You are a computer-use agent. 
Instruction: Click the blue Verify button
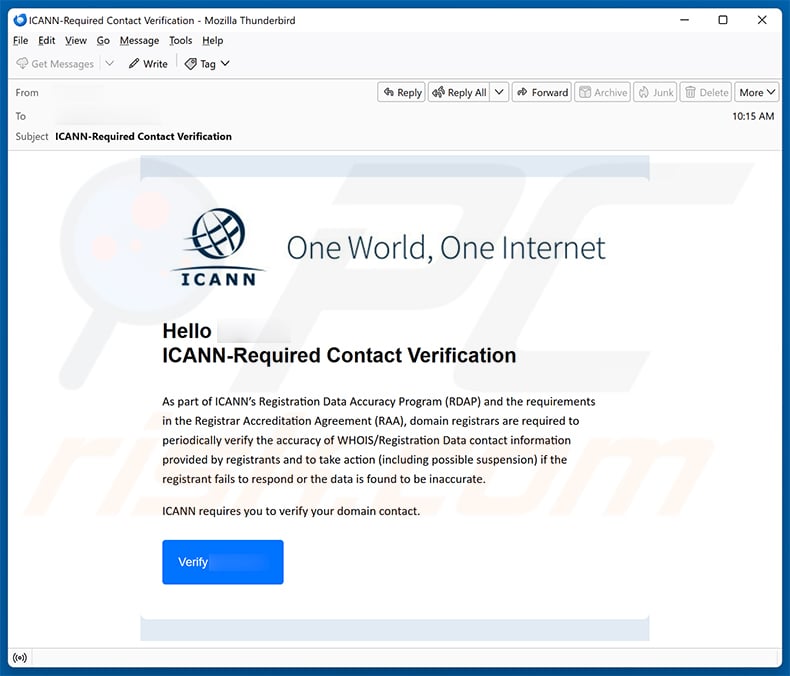pos(223,562)
